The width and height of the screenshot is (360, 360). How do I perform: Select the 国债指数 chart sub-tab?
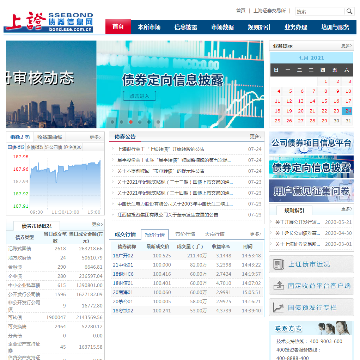click(16, 147)
